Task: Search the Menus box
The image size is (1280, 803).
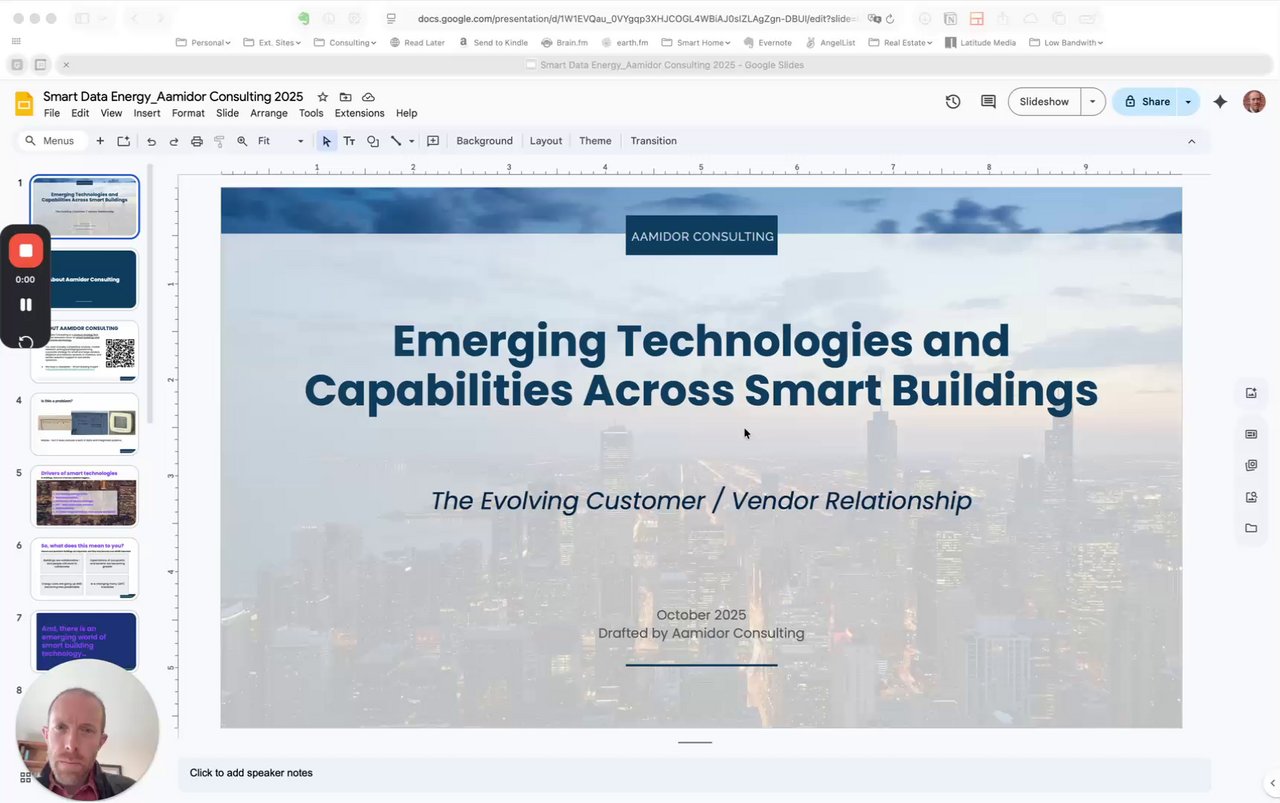Action: (52, 141)
